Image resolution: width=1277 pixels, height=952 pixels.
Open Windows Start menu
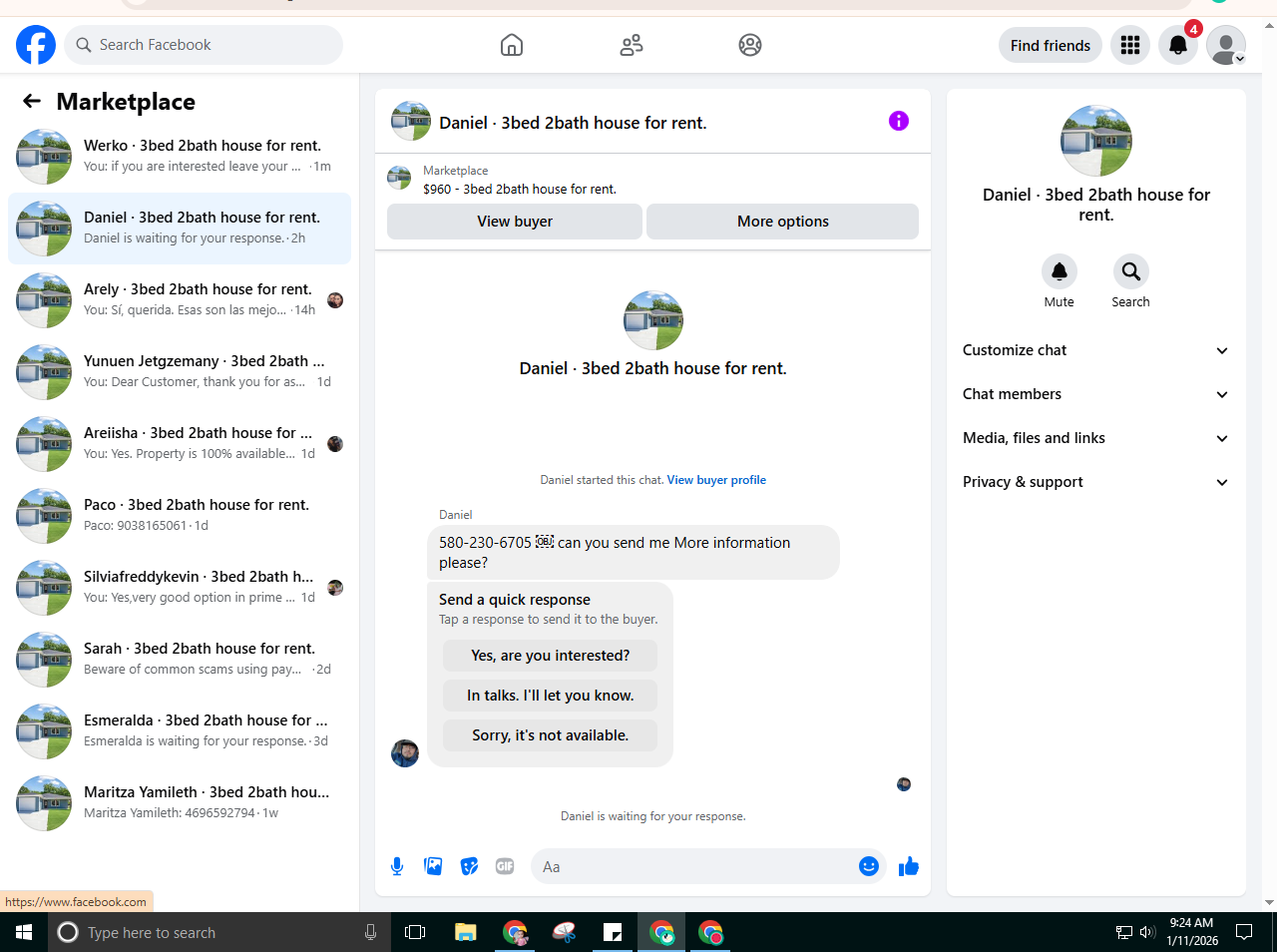[x=24, y=932]
